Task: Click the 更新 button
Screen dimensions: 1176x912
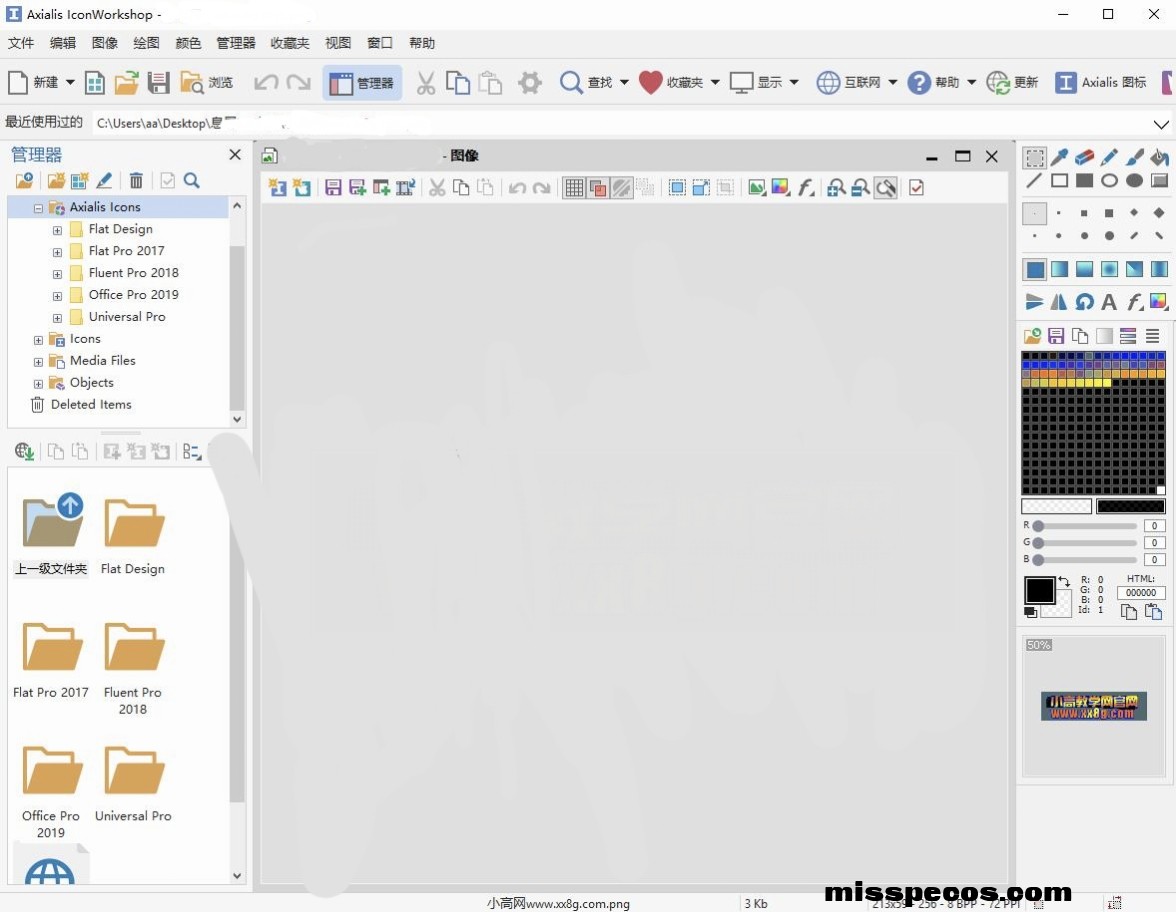Action: click(1012, 83)
